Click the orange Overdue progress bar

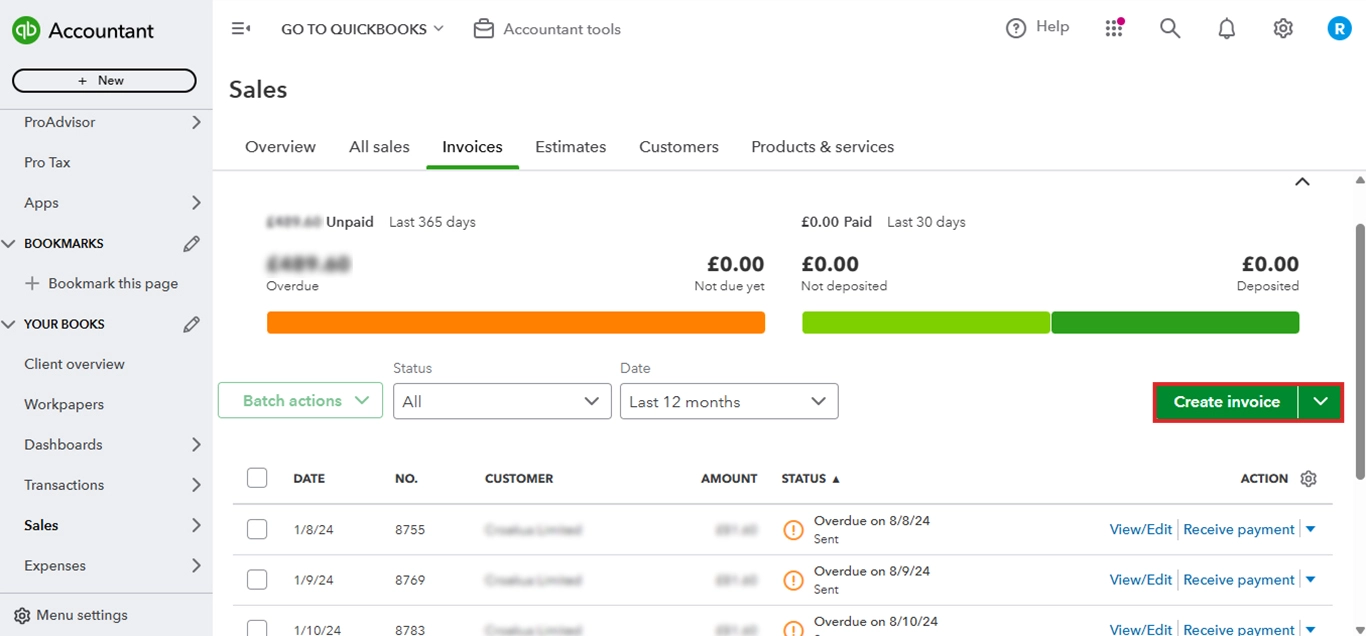(x=515, y=322)
